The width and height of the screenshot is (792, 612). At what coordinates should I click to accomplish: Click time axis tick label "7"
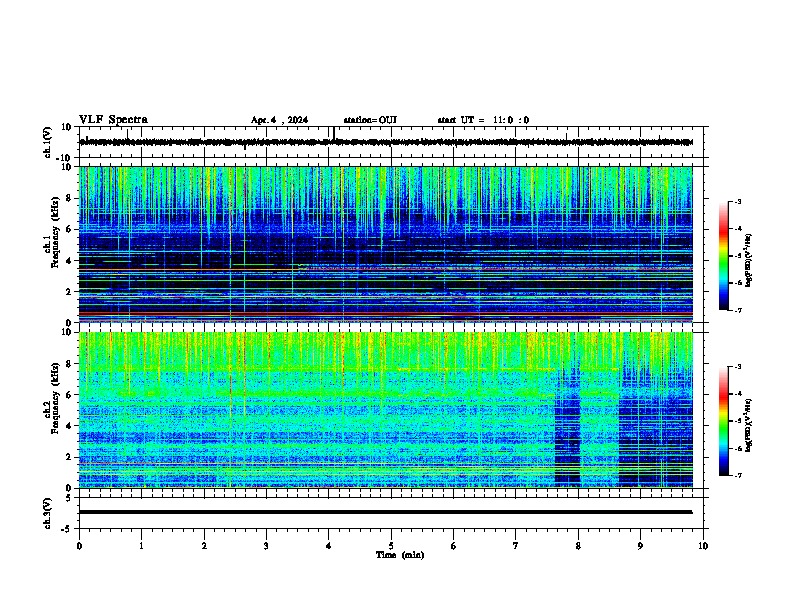[516, 546]
